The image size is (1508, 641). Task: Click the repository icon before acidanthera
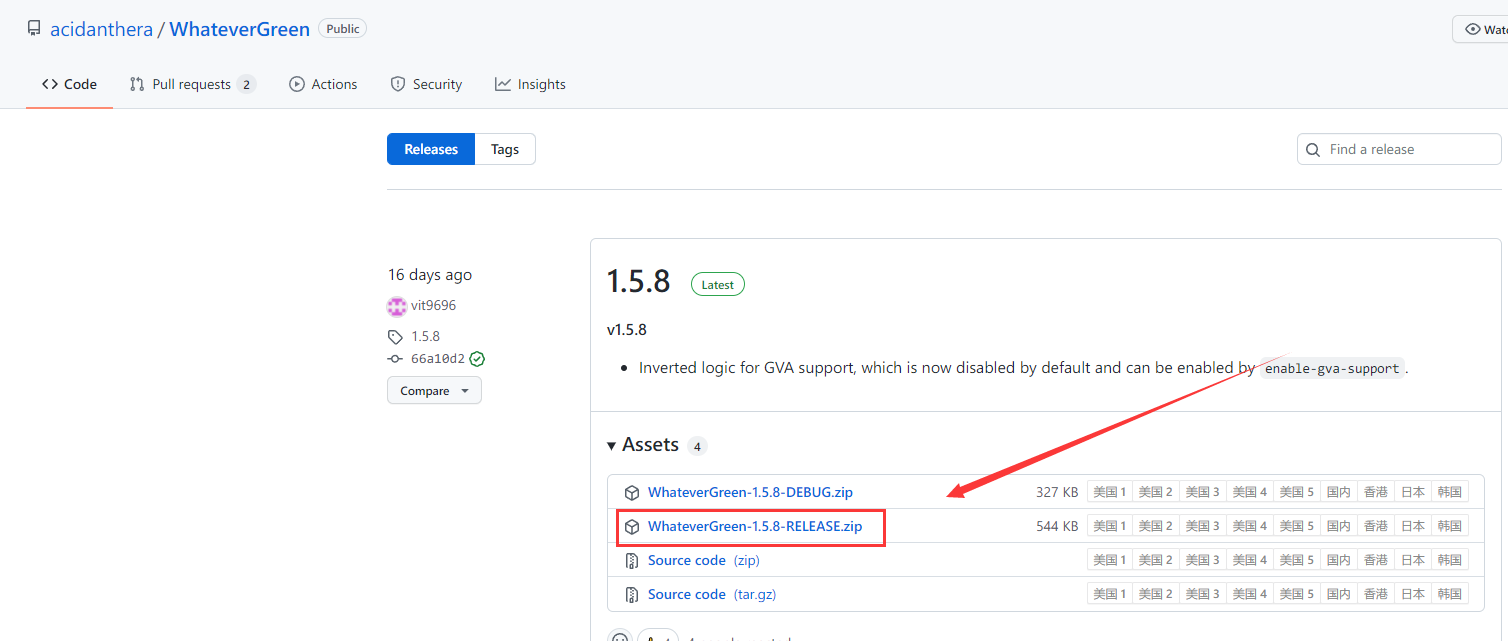coord(34,29)
